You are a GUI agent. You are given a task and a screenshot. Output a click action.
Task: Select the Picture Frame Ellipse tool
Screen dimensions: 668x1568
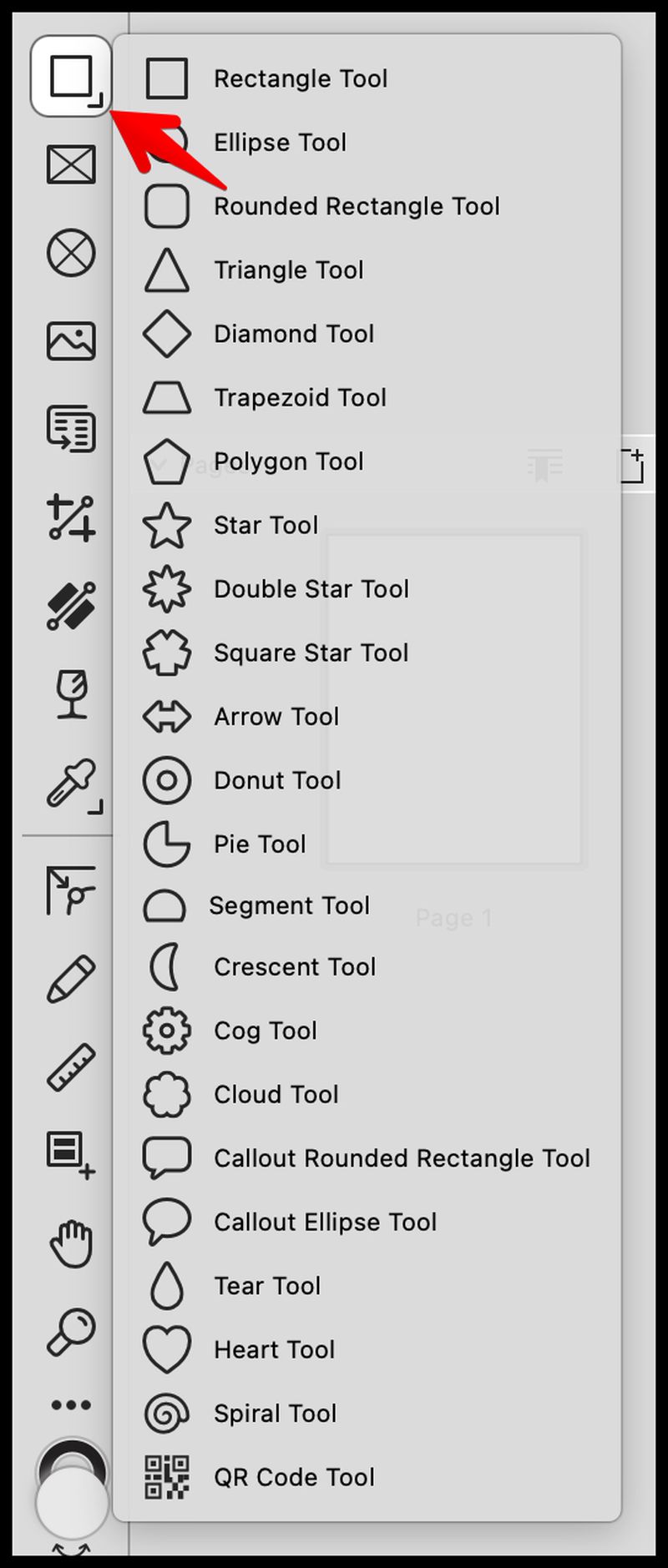tap(71, 253)
